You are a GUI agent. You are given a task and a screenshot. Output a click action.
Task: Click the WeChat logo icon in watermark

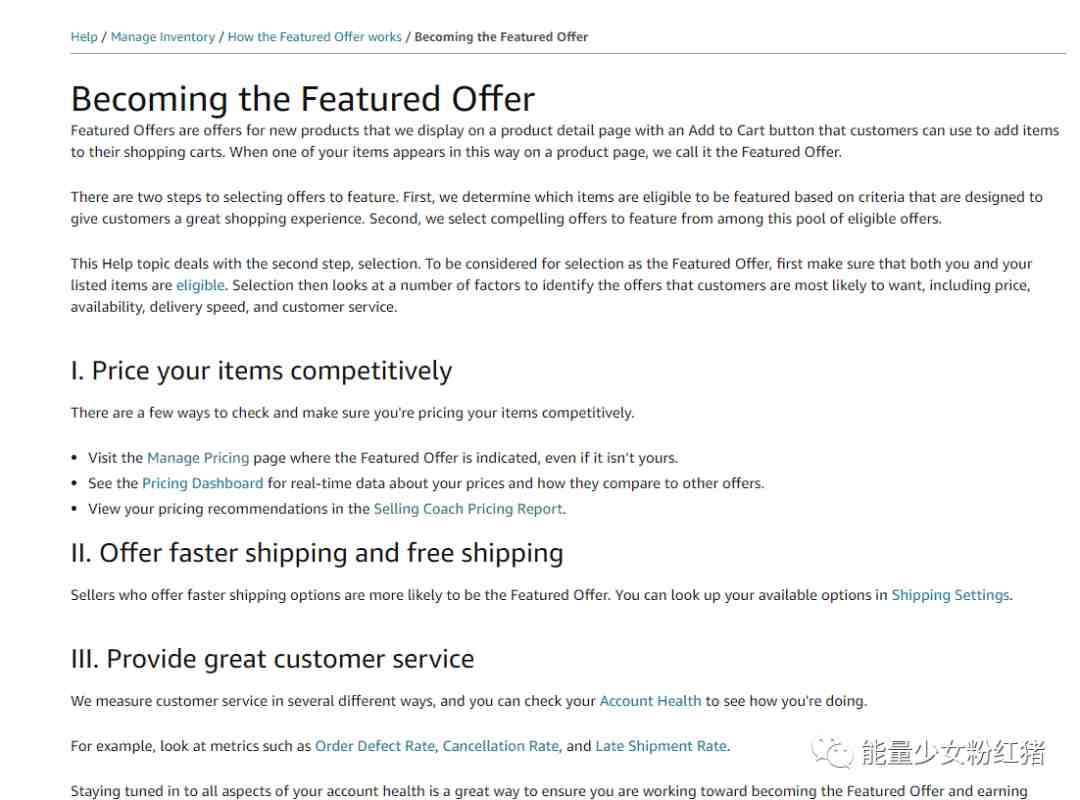tap(832, 752)
